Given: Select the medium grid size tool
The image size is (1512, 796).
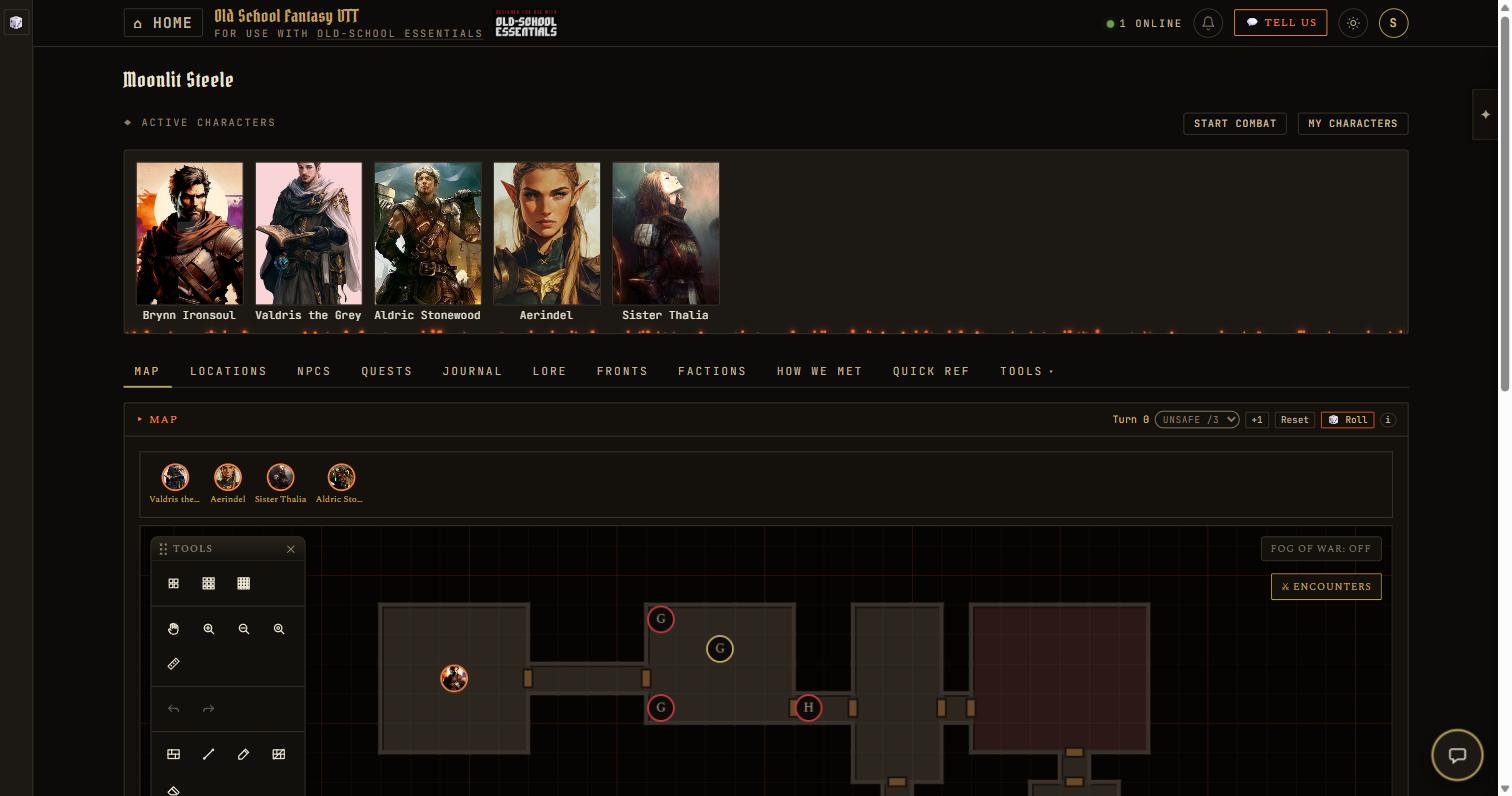Looking at the screenshot, I should click(208, 583).
